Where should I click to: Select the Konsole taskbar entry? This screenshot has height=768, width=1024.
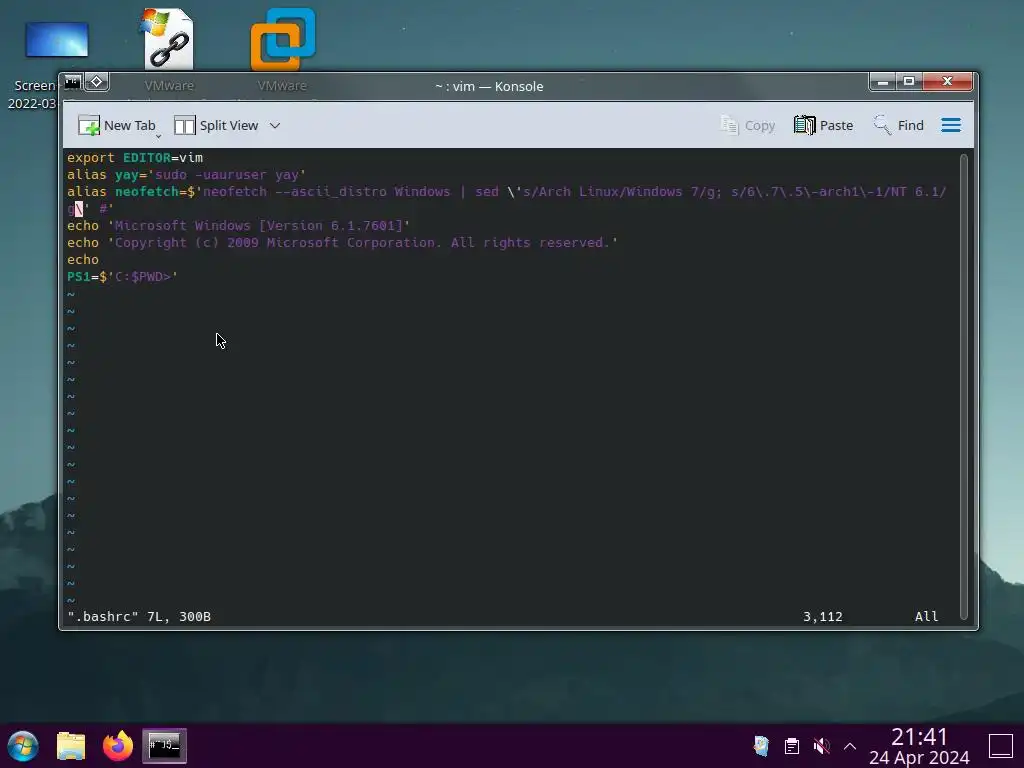coord(165,746)
